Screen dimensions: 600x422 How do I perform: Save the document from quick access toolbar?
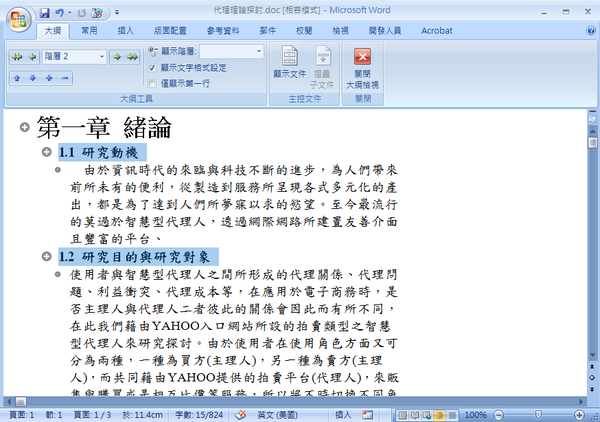tap(45, 13)
